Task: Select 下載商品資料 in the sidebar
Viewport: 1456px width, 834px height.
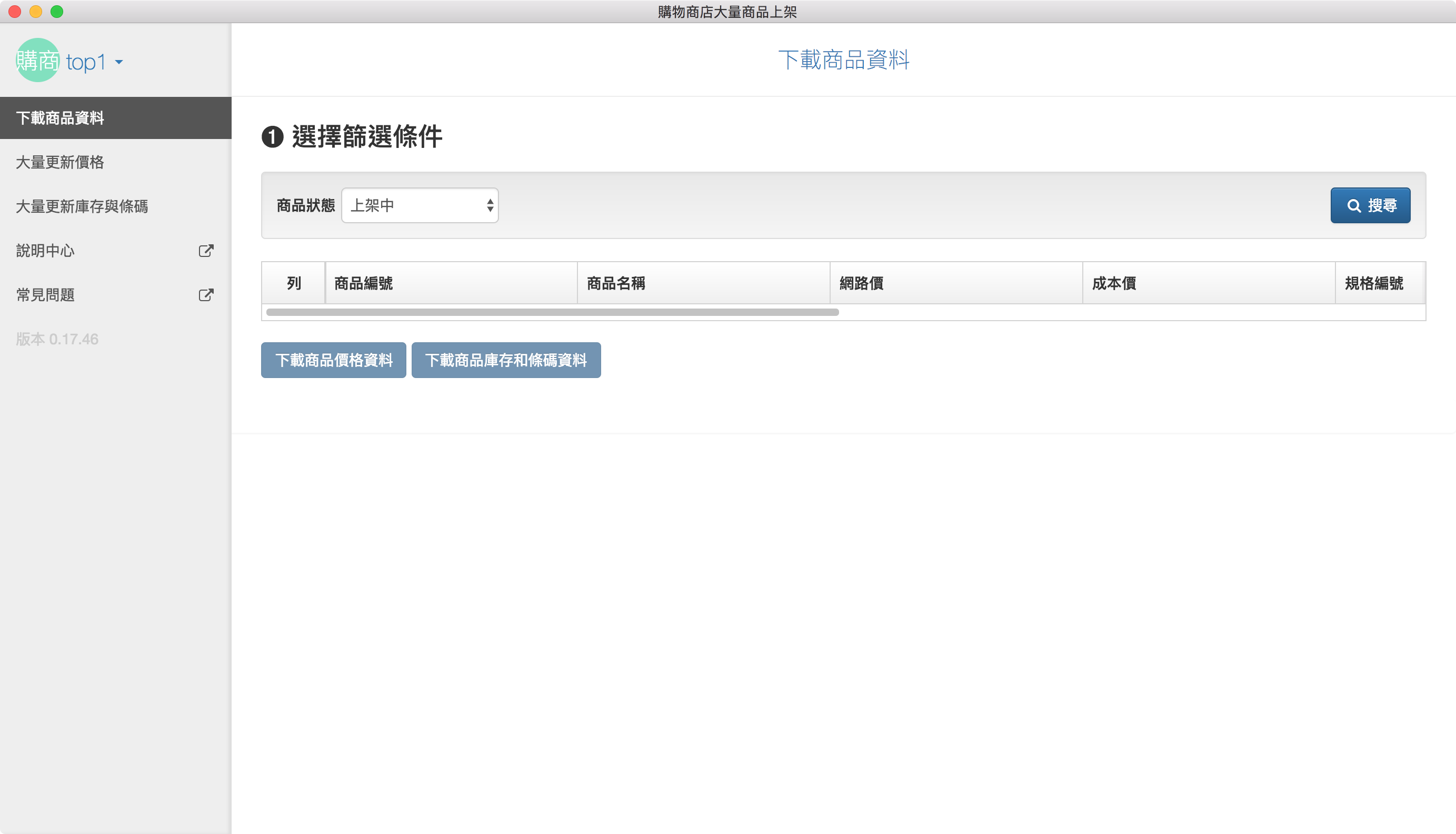Action: (116, 118)
